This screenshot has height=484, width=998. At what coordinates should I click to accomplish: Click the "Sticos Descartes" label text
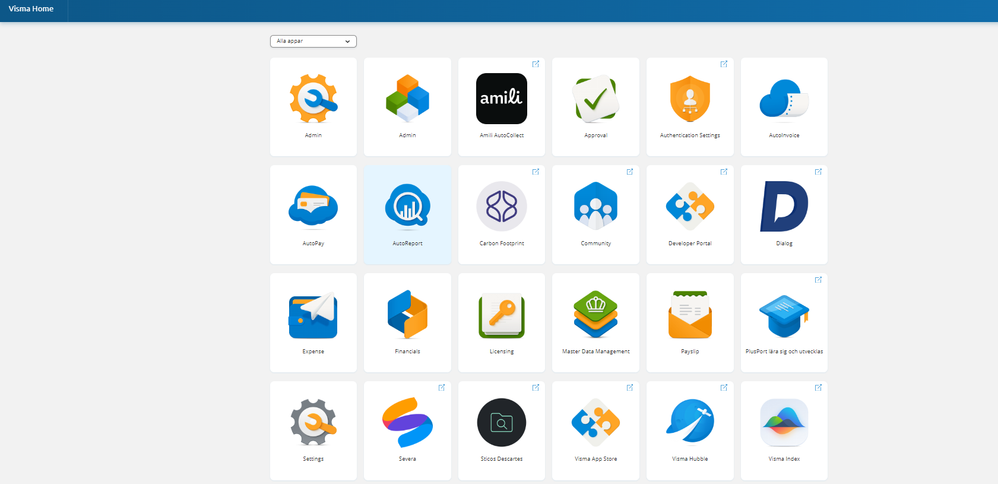coord(502,459)
